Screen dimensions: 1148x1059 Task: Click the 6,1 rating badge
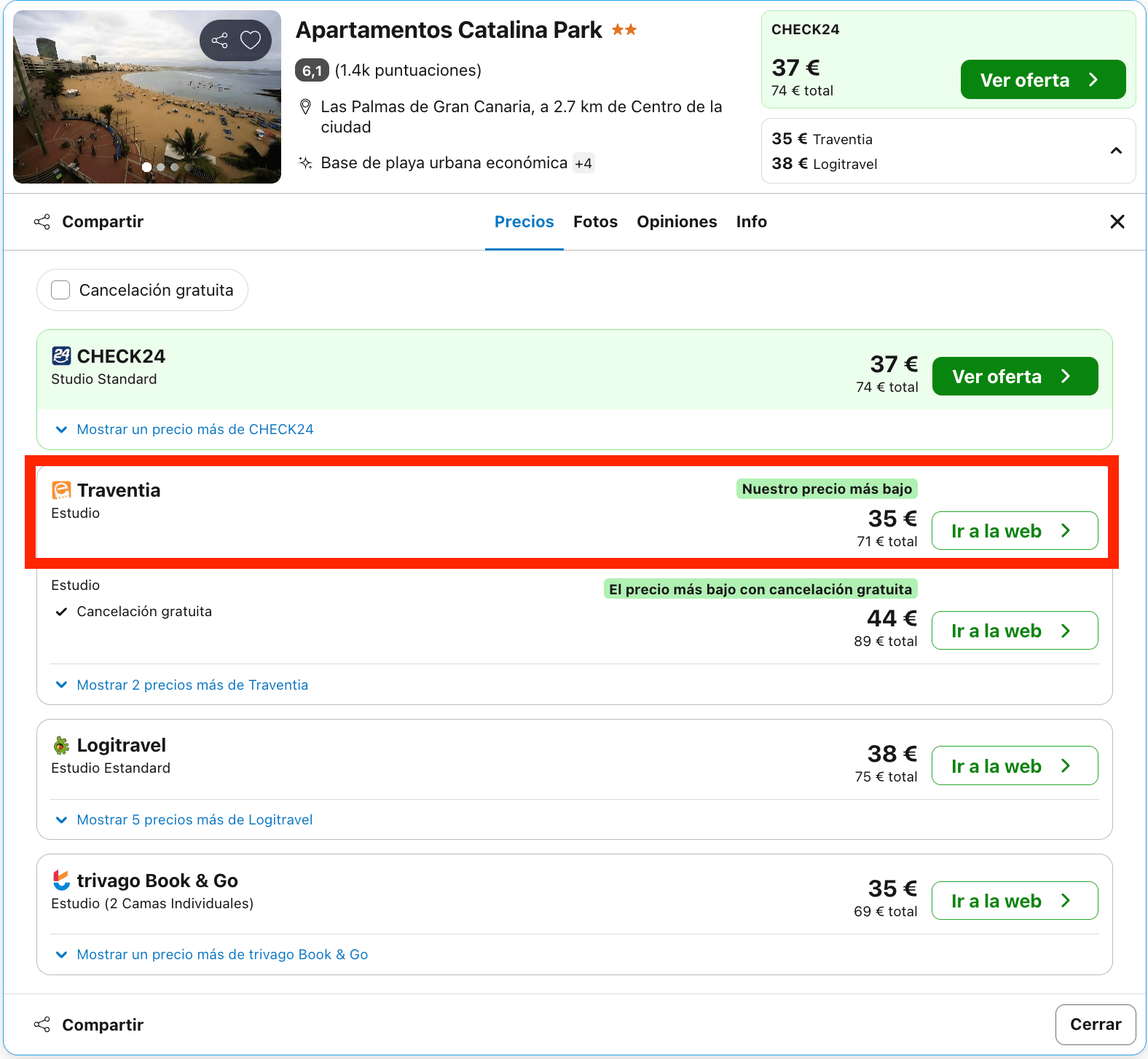(x=312, y=70)
